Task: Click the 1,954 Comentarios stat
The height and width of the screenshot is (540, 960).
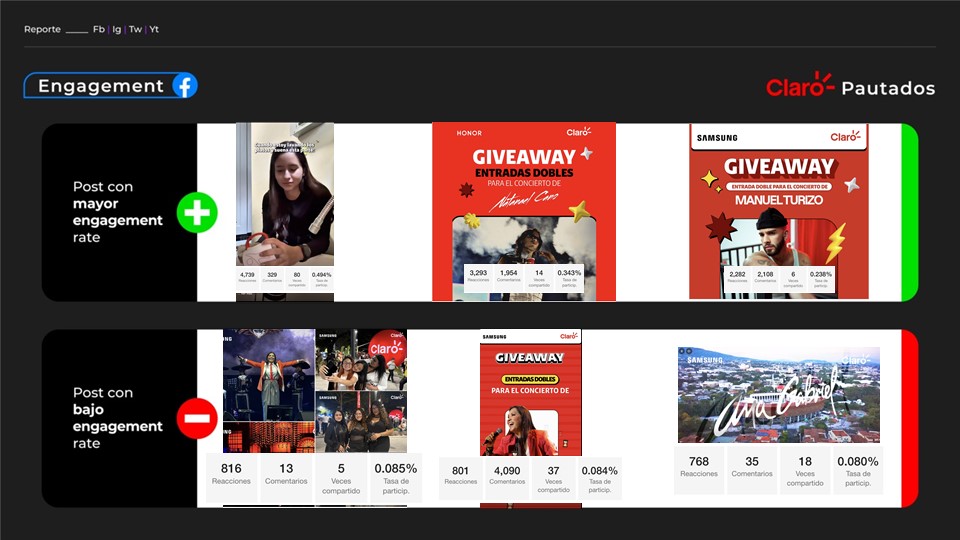Action: pyautogui.click(x=509, y=277)
